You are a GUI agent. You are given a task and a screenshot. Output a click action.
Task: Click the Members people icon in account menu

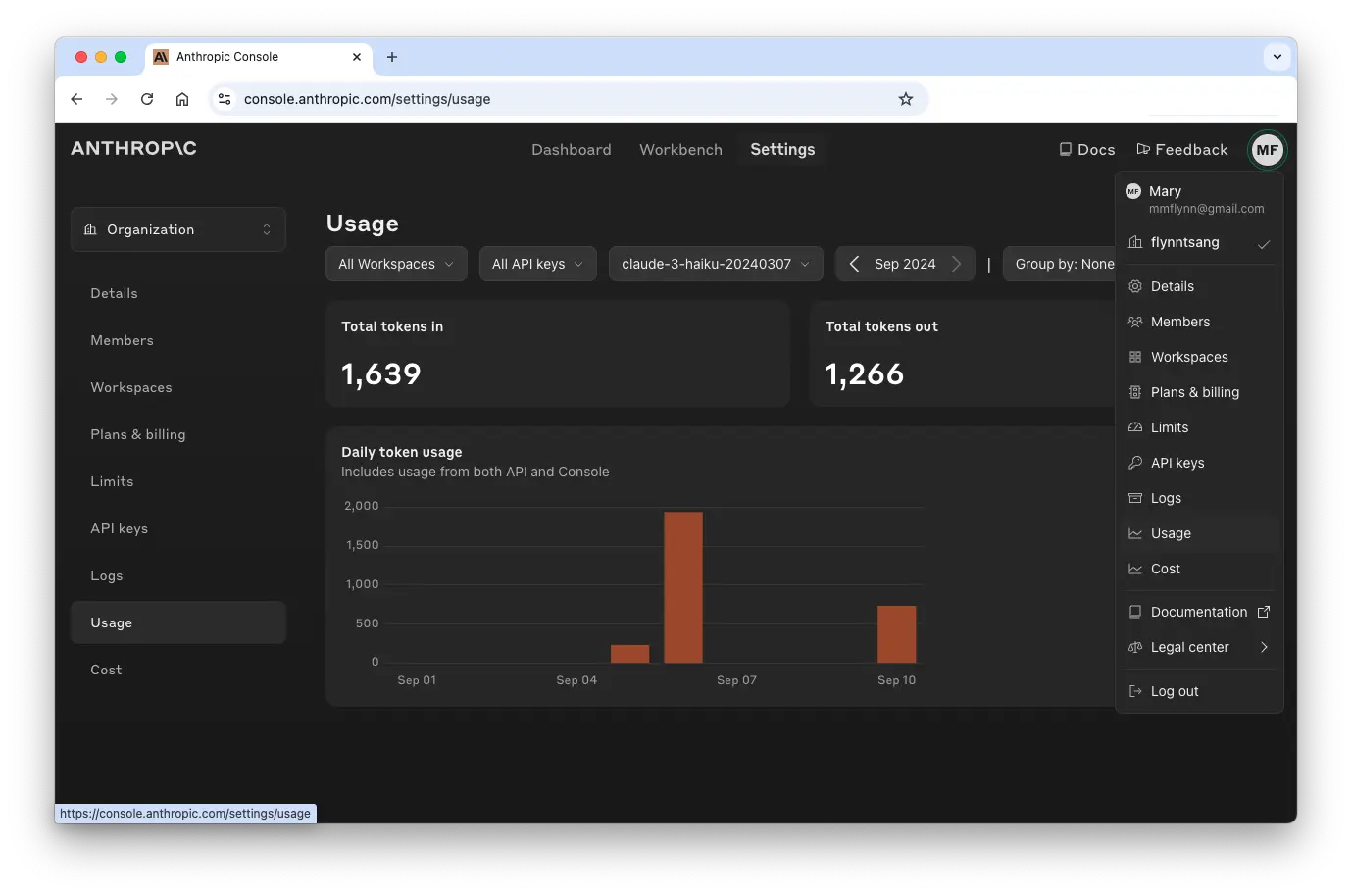(x=1135, y=322)
